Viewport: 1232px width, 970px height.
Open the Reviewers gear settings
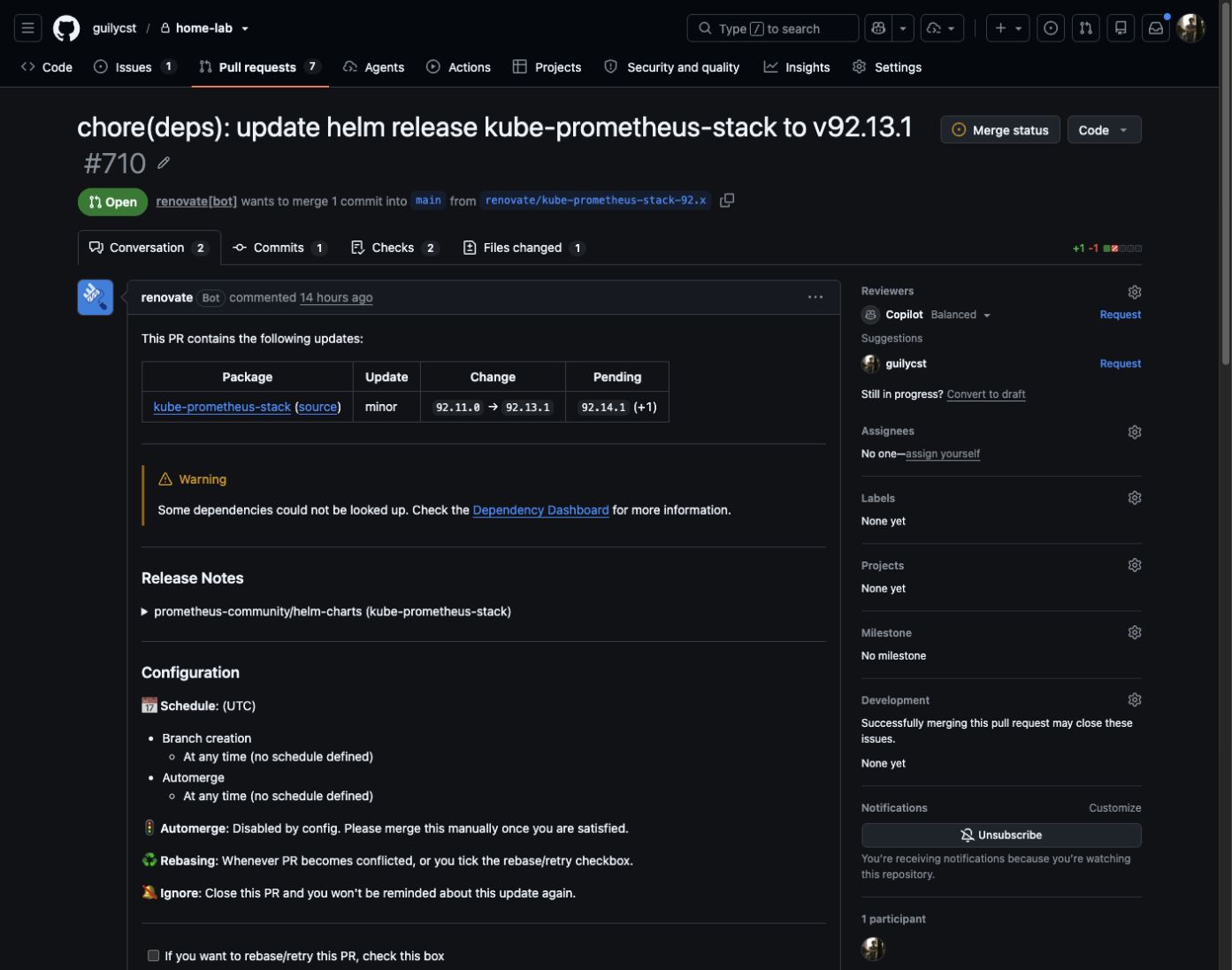click(1135, 292)
